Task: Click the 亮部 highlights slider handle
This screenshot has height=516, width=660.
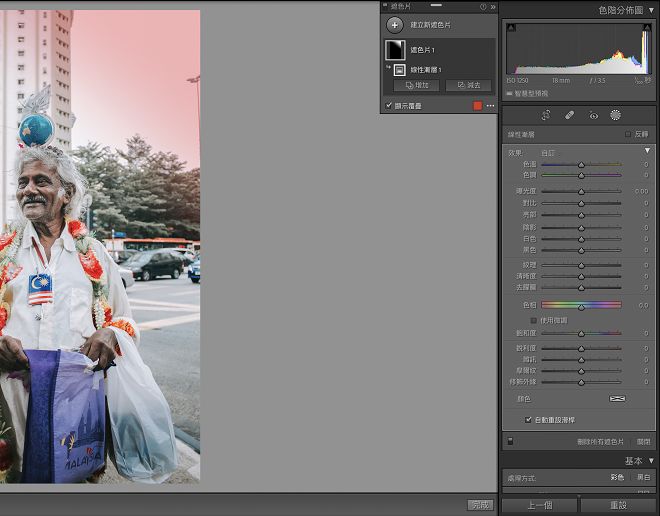Action: 581,215
